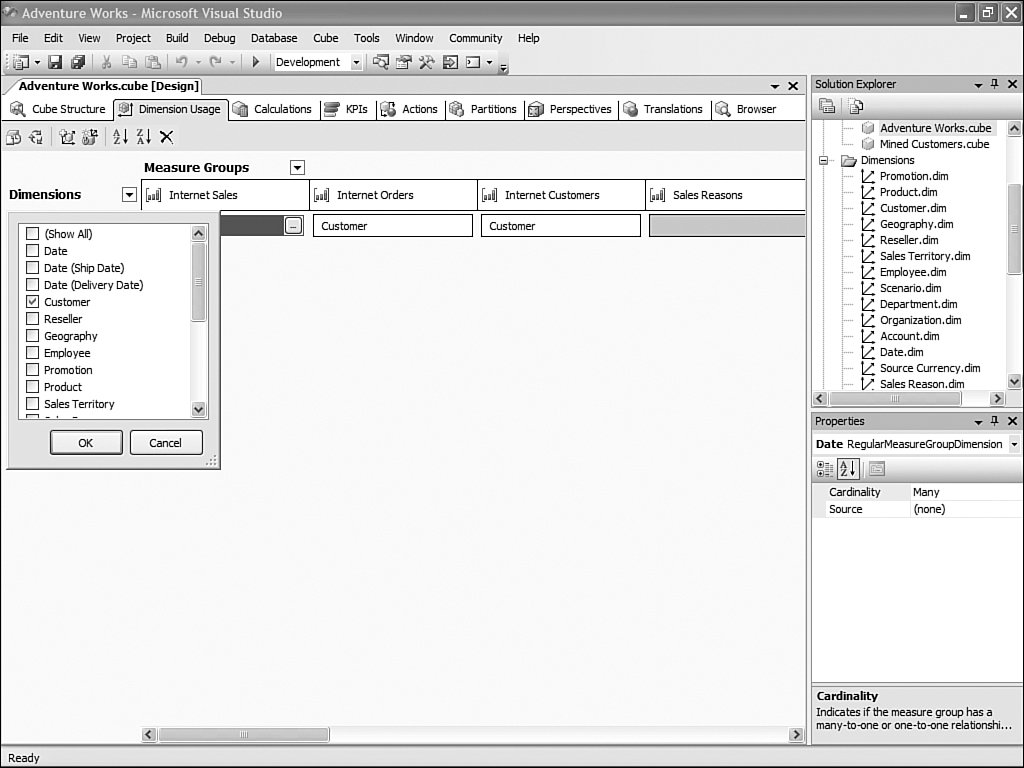Click the ellipsis button in the Internet Sales cell
Image resolution: width=1024 pixels, height=768 pixels.
(x=294, y=226)
